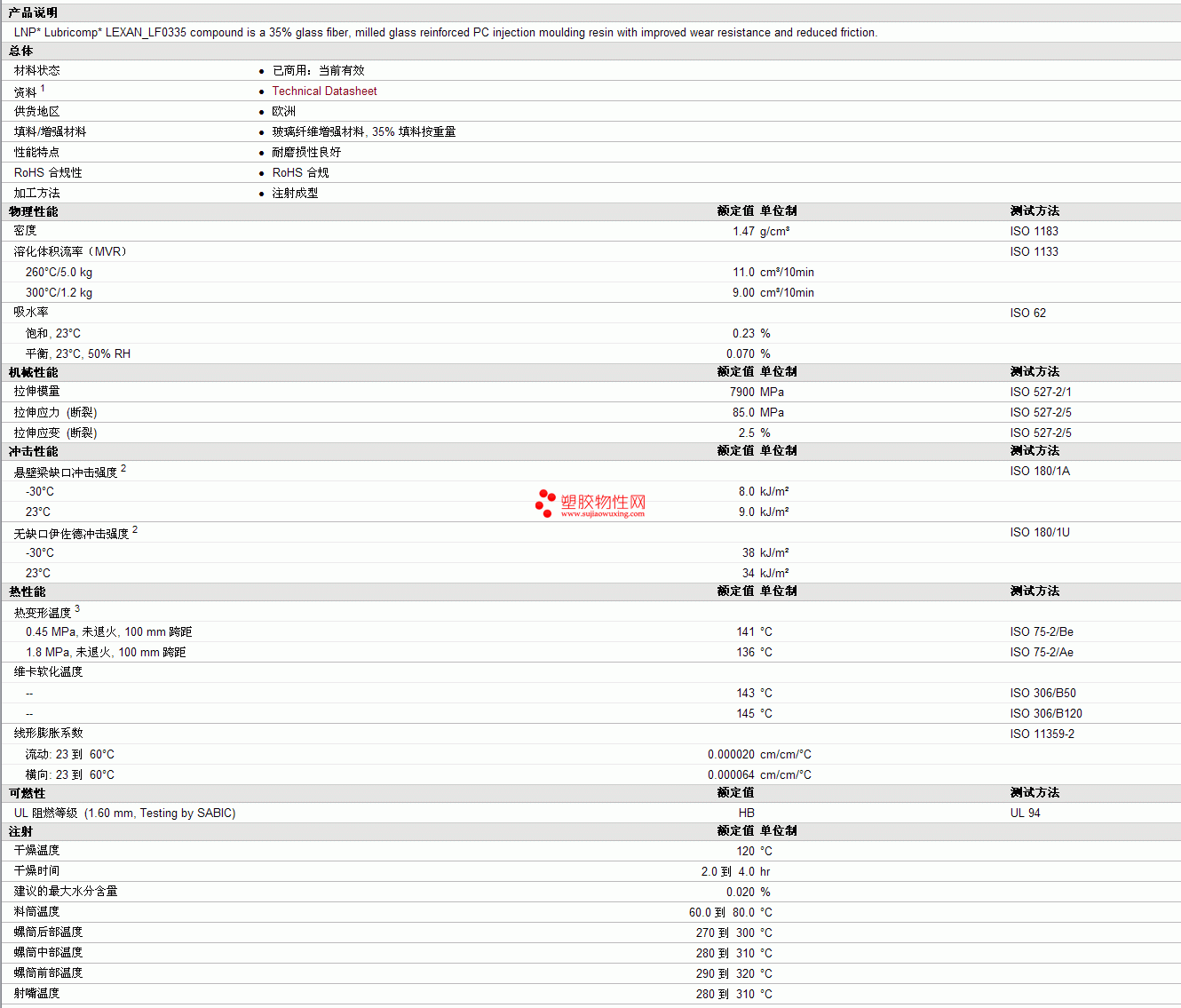Select the product description sentence about LEXAN_LF0335

tap(446, 32)
